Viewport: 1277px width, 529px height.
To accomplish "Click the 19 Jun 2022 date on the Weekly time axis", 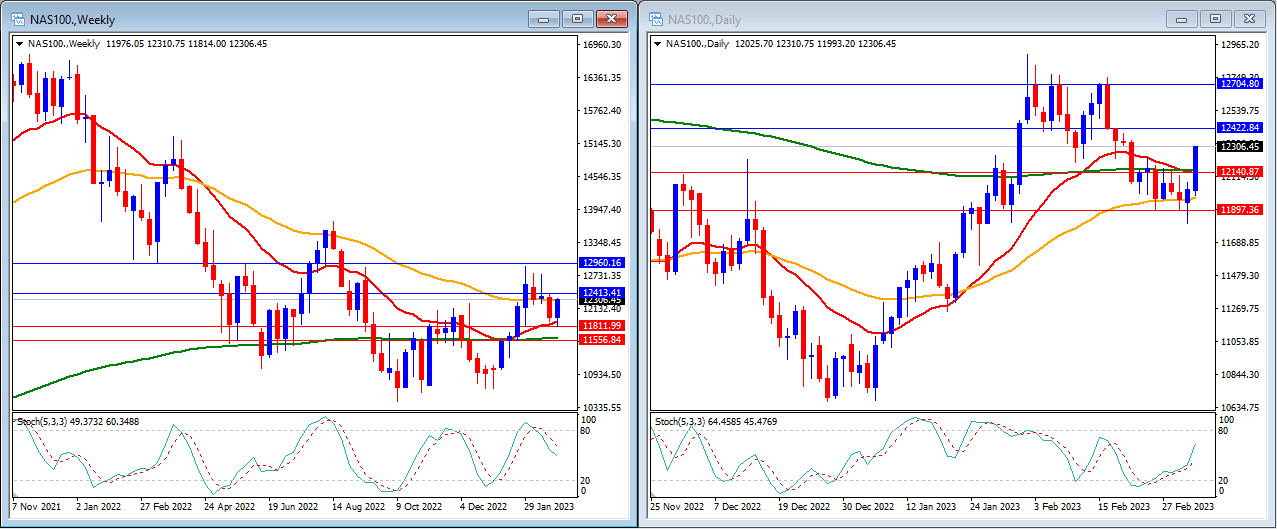I will pyautogui.click(x=295, y=507).
